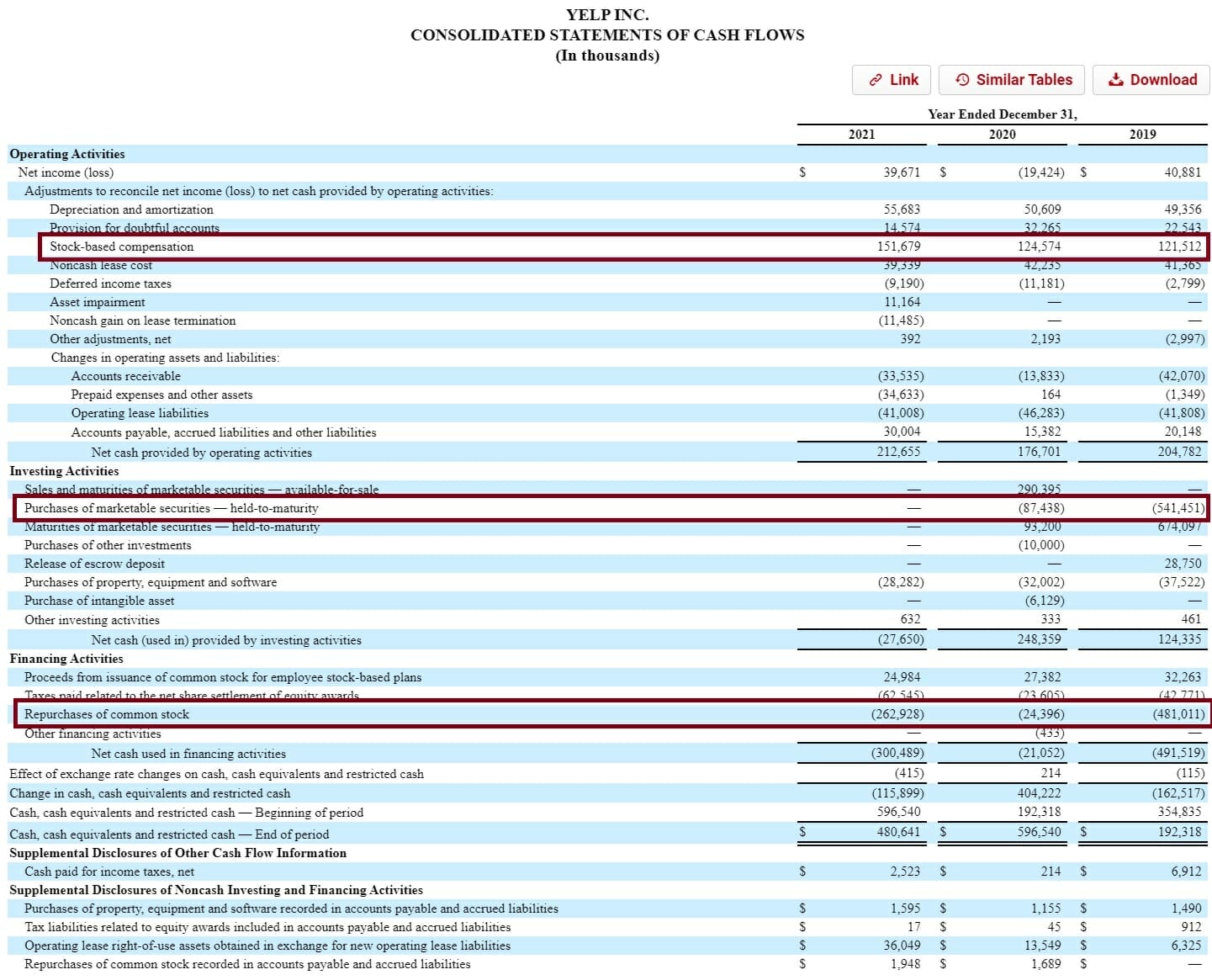Select the YELP INC. title text
The image size is (1212, 980).
pyautogui.click(x=607, y=14)
